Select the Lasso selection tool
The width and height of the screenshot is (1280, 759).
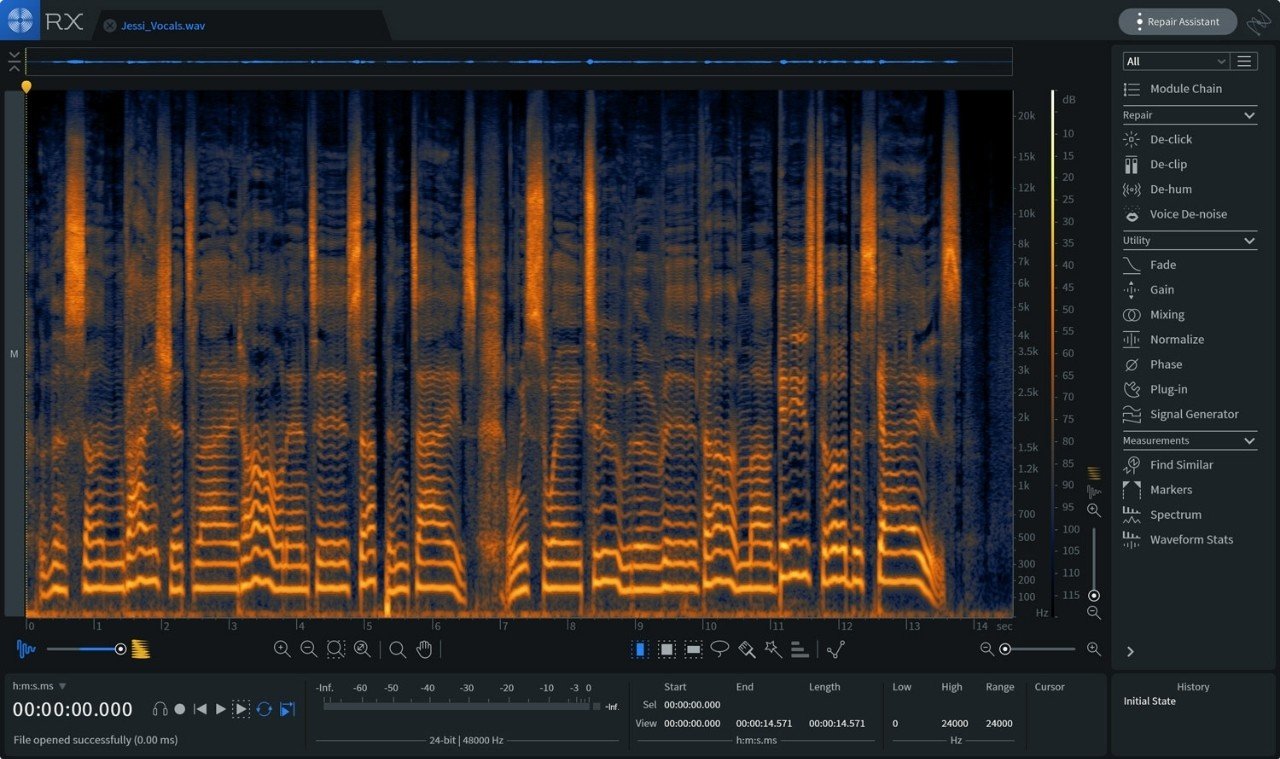point(720,649)
